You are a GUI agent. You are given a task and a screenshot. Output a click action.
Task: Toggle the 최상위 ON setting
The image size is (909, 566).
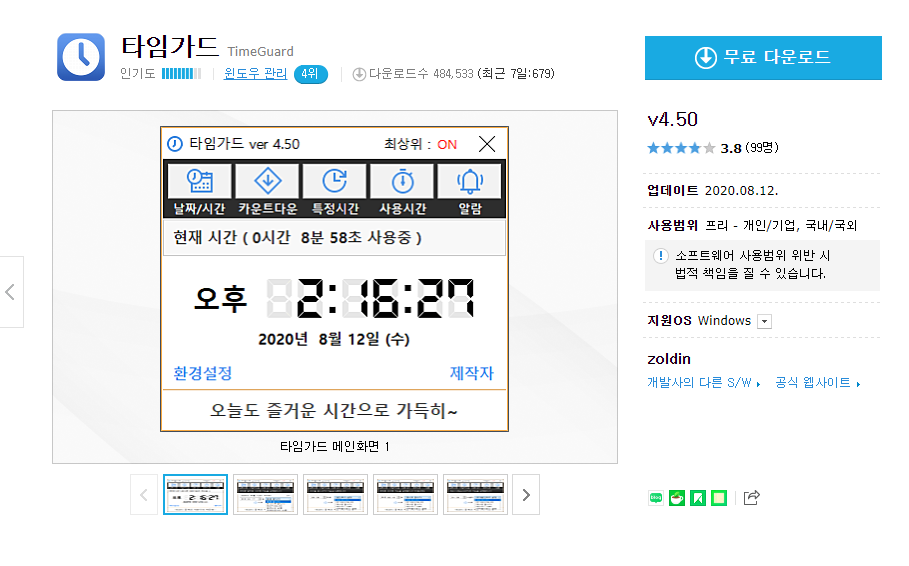tap(447, 144)
